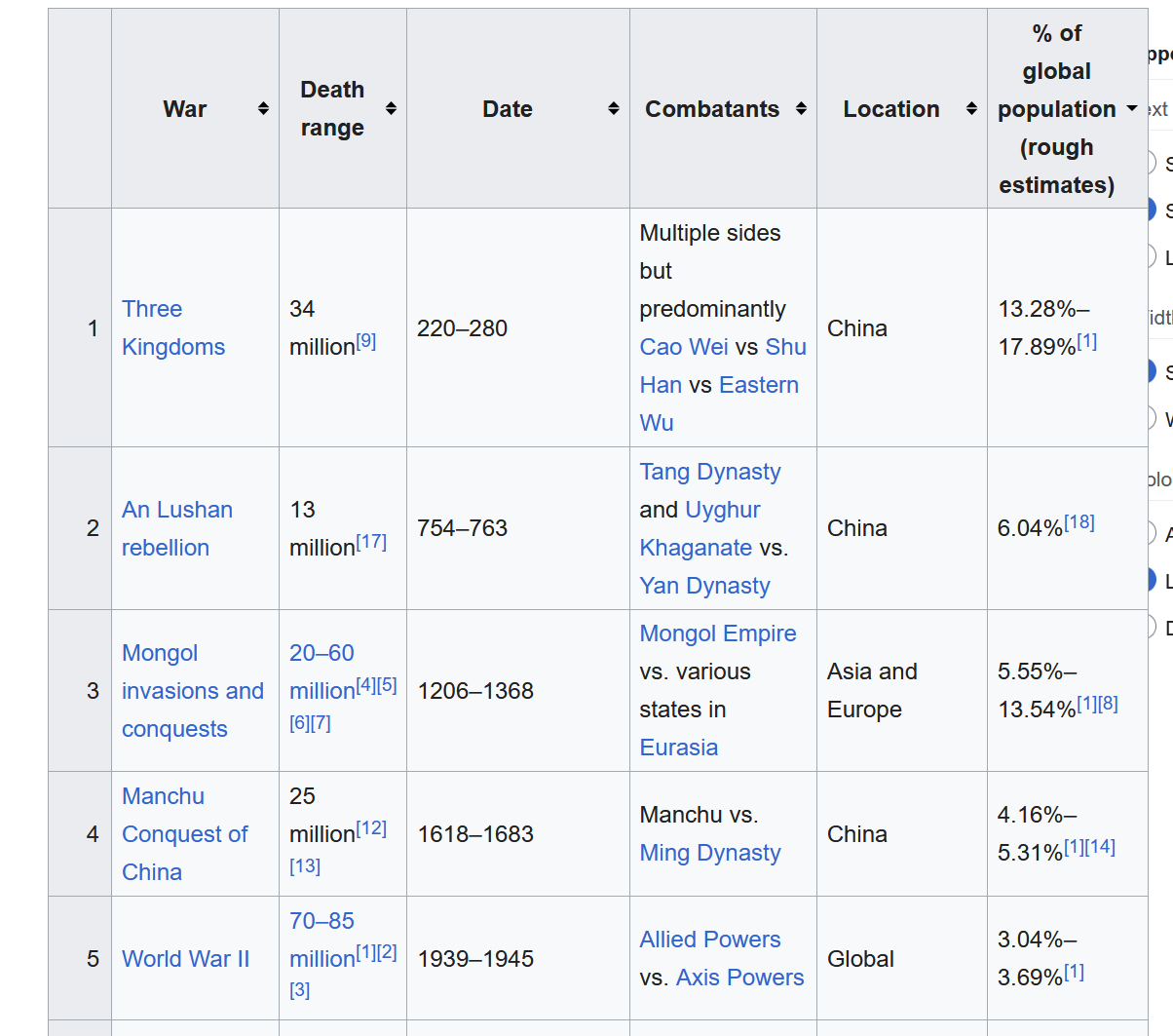Open citation [8] next to 13.54%
The height and width of the screenshot is (1036, 1173).
click(1108, 704)
